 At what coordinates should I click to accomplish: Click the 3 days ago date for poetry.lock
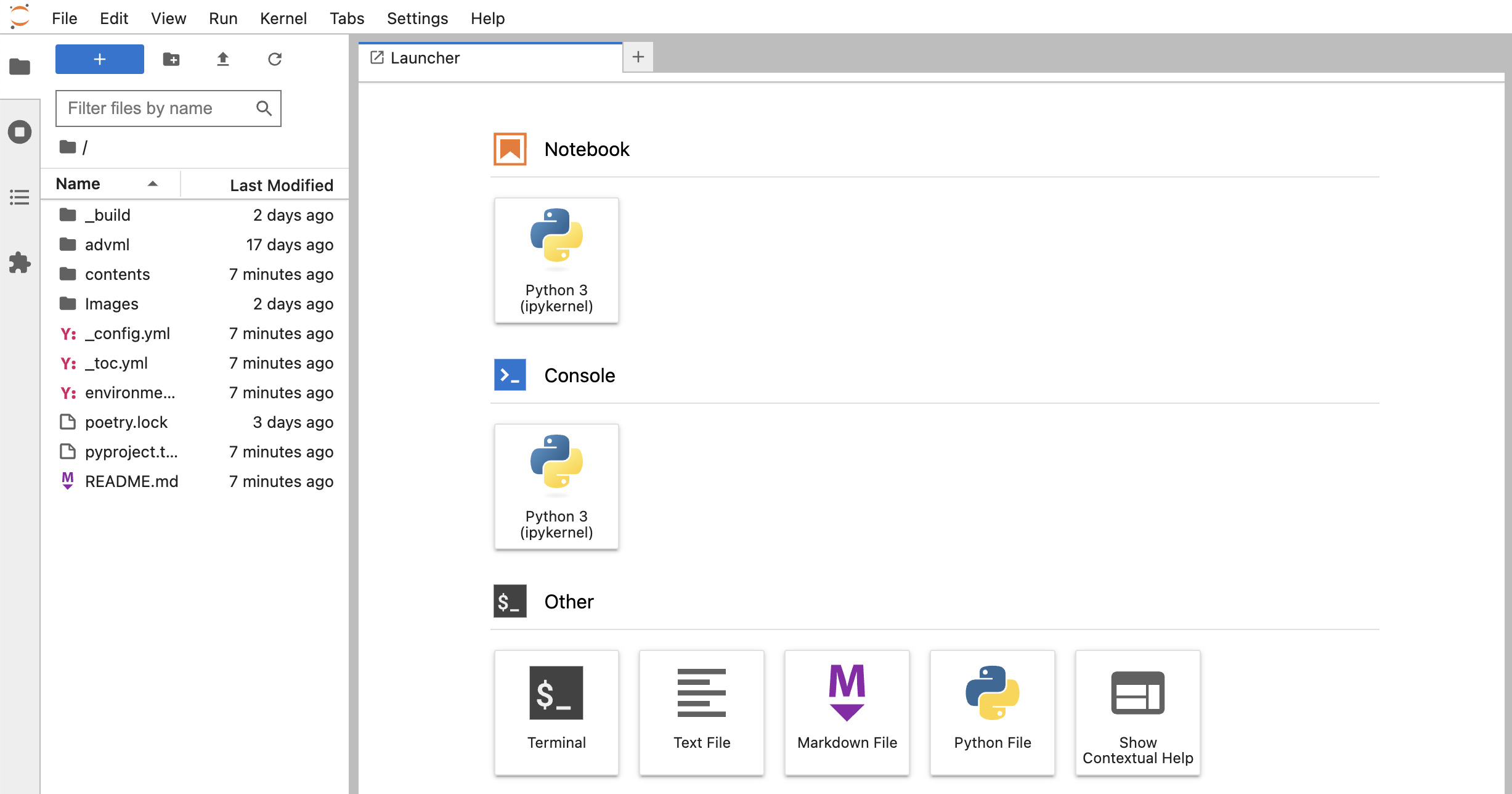293,422
